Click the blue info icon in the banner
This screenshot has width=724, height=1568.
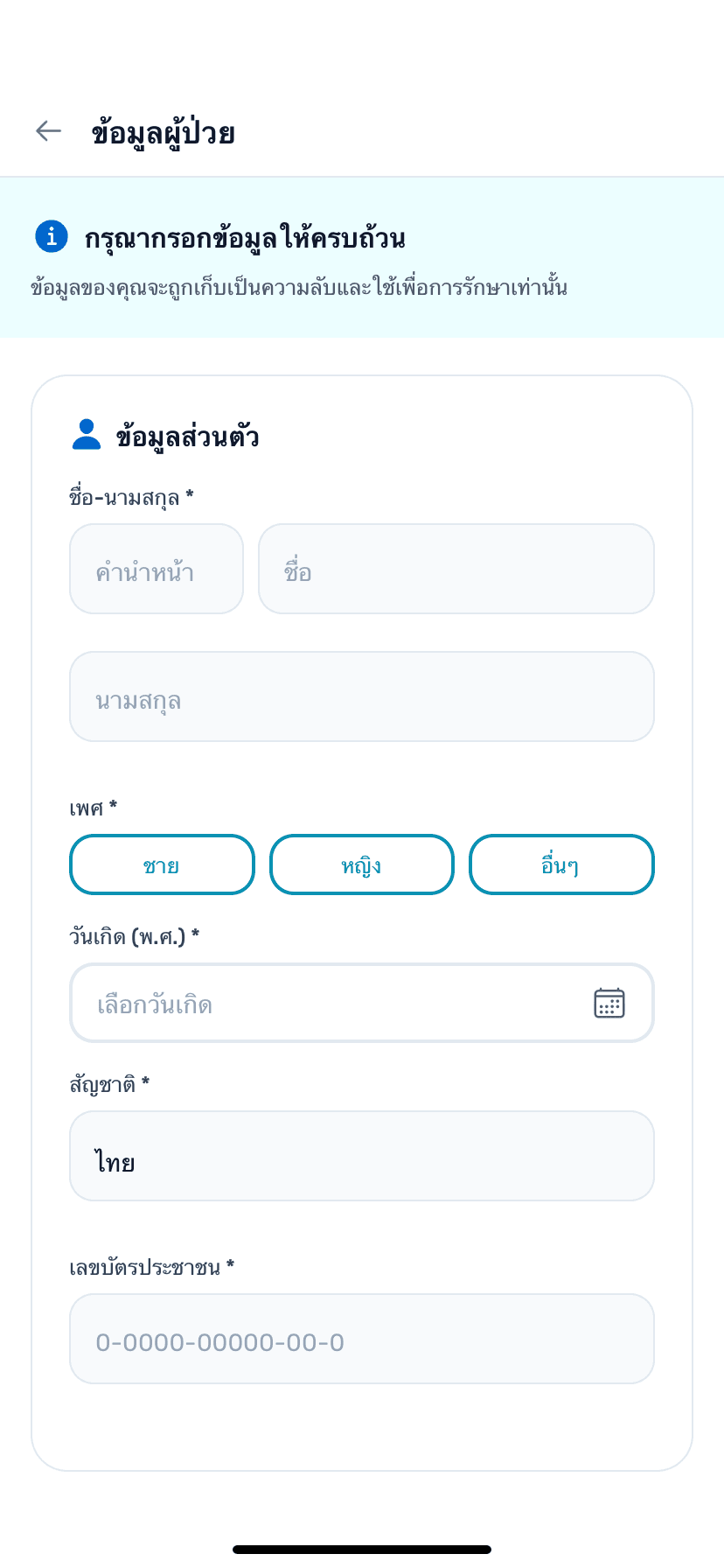[52, 236]
